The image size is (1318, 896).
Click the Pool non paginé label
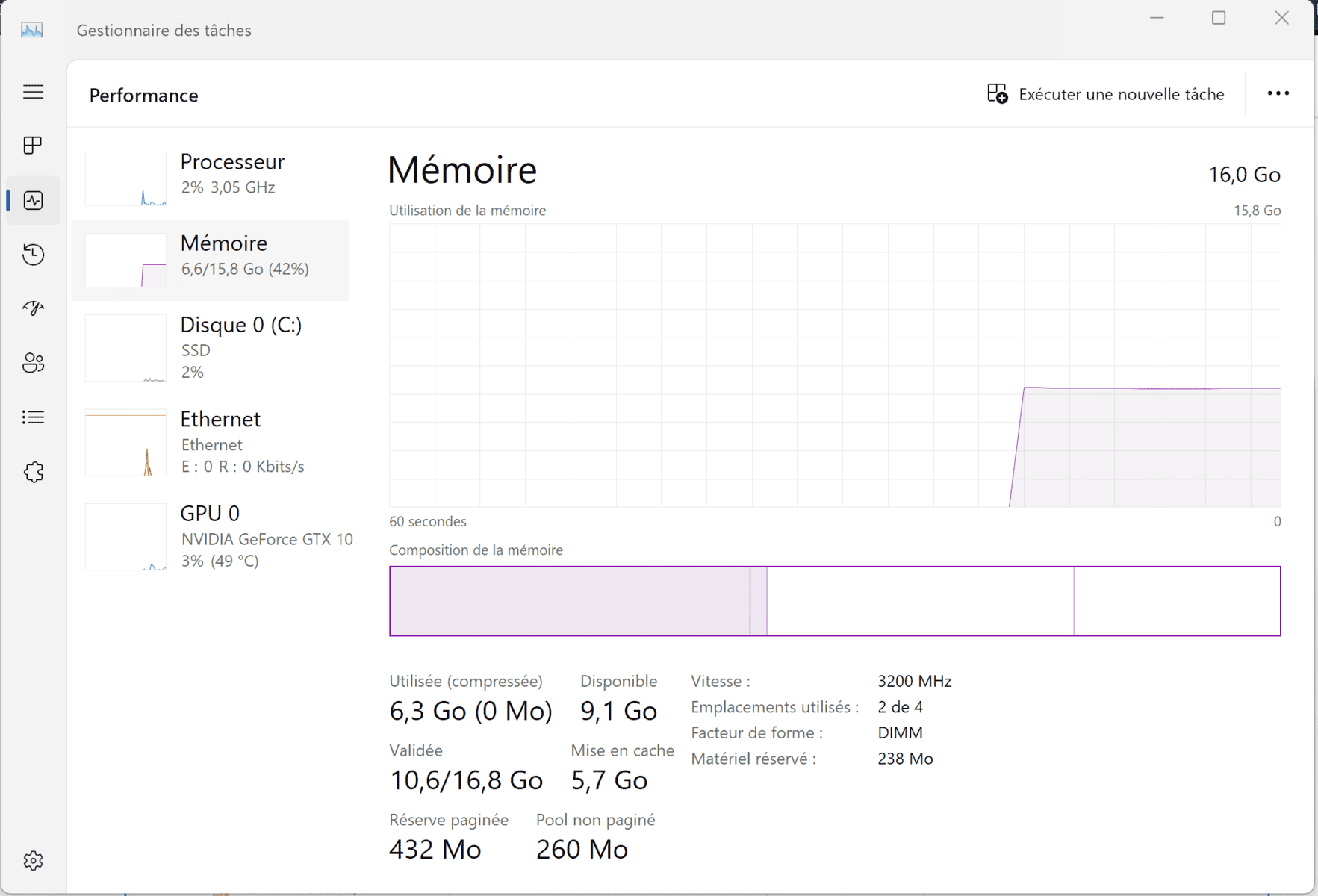point(596,820)
